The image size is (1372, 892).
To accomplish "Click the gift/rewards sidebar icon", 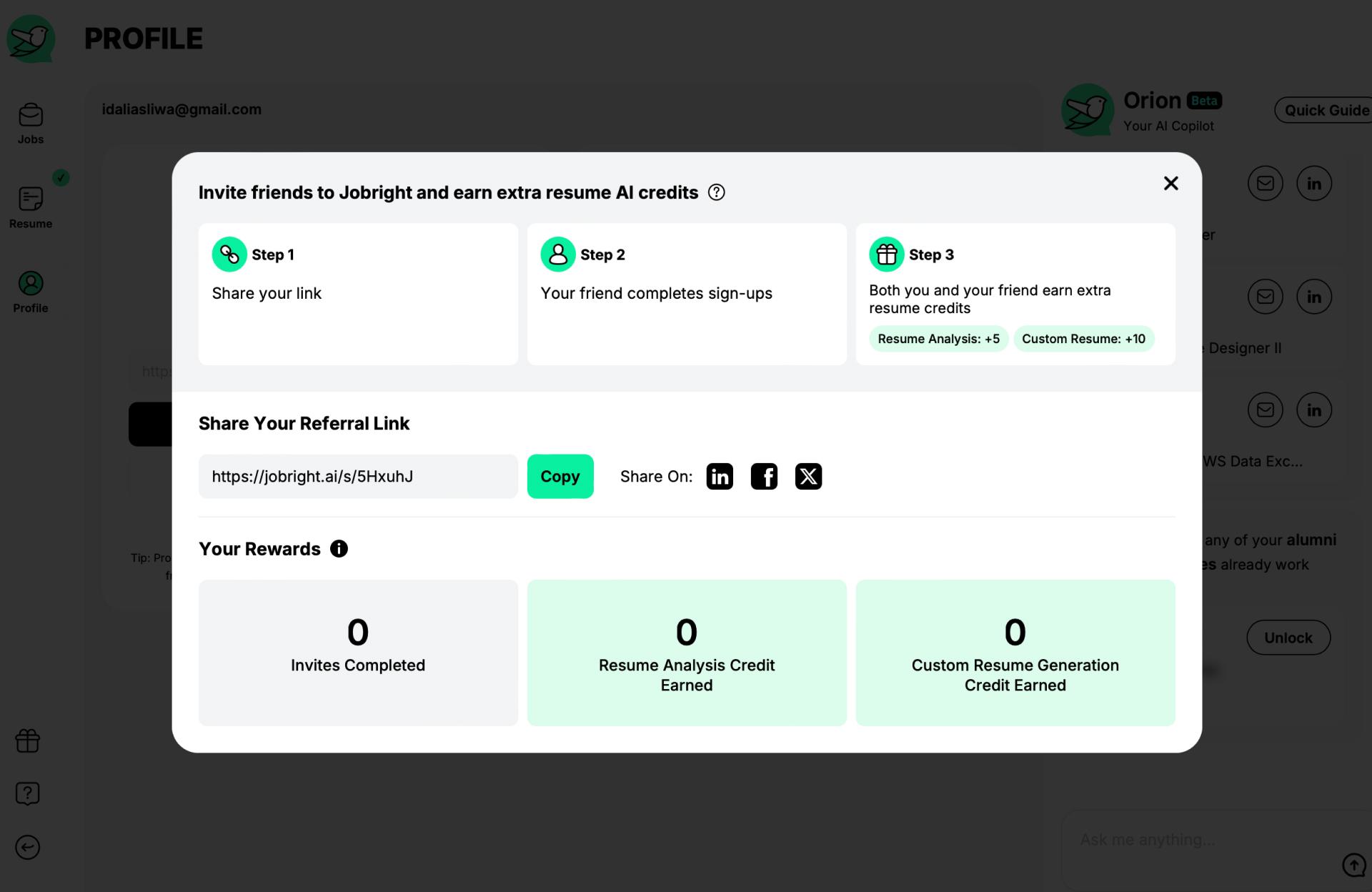I will click(x=27, y=740).
